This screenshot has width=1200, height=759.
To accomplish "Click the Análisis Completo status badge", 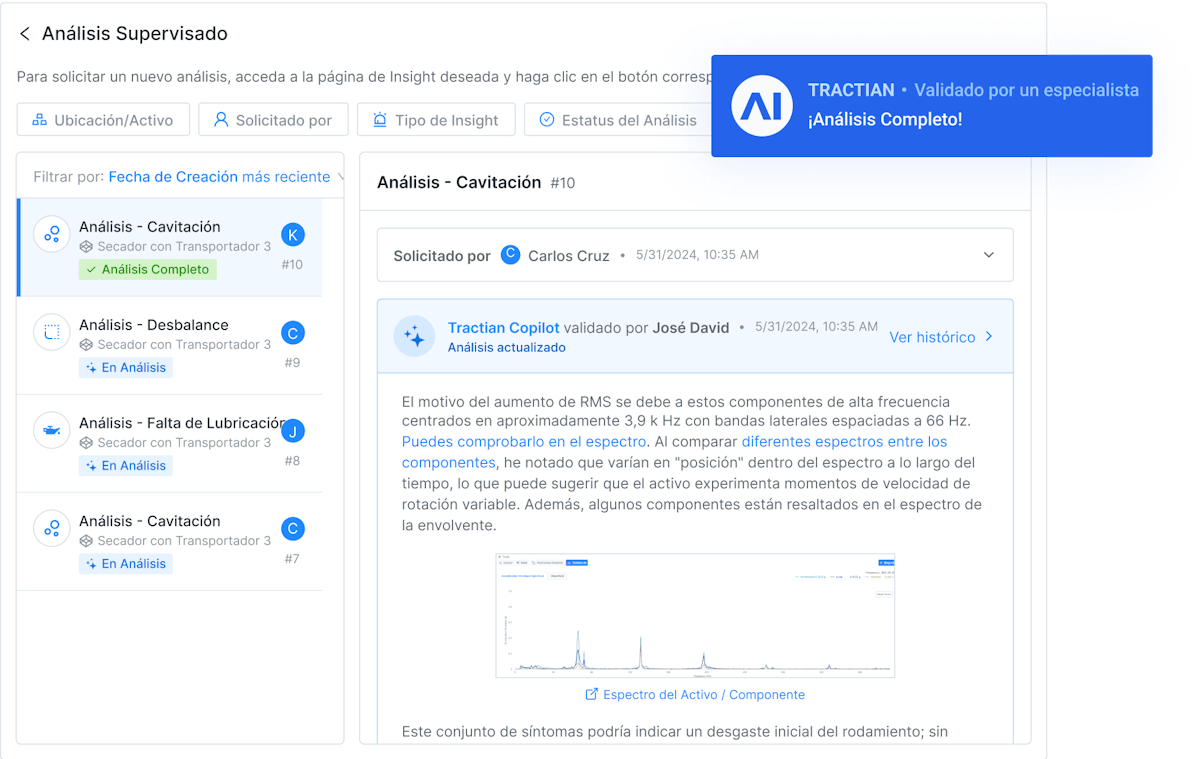I will (x=148, y=269).
